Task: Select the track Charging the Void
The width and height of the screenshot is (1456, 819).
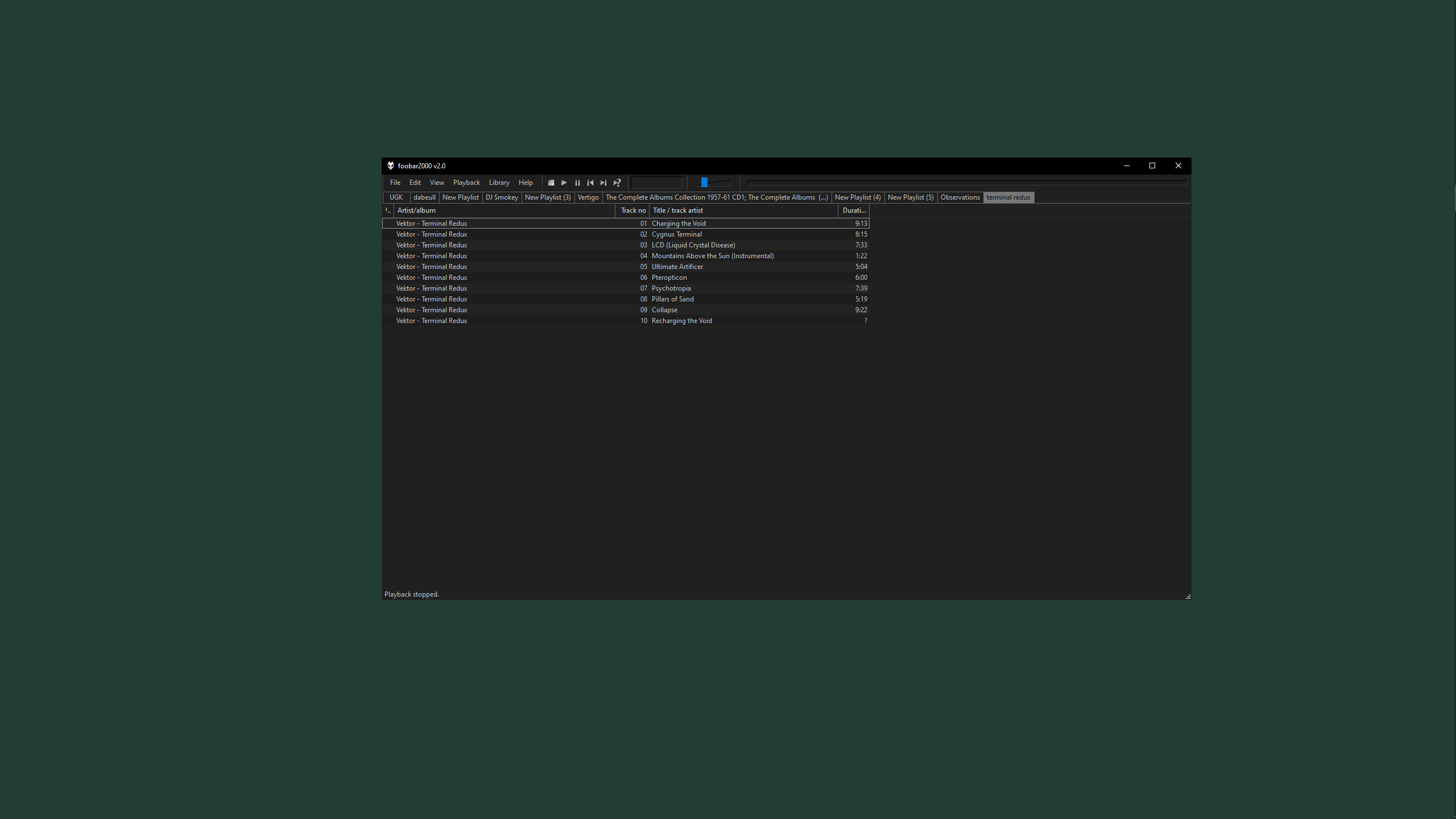Action: click(626, 224)
